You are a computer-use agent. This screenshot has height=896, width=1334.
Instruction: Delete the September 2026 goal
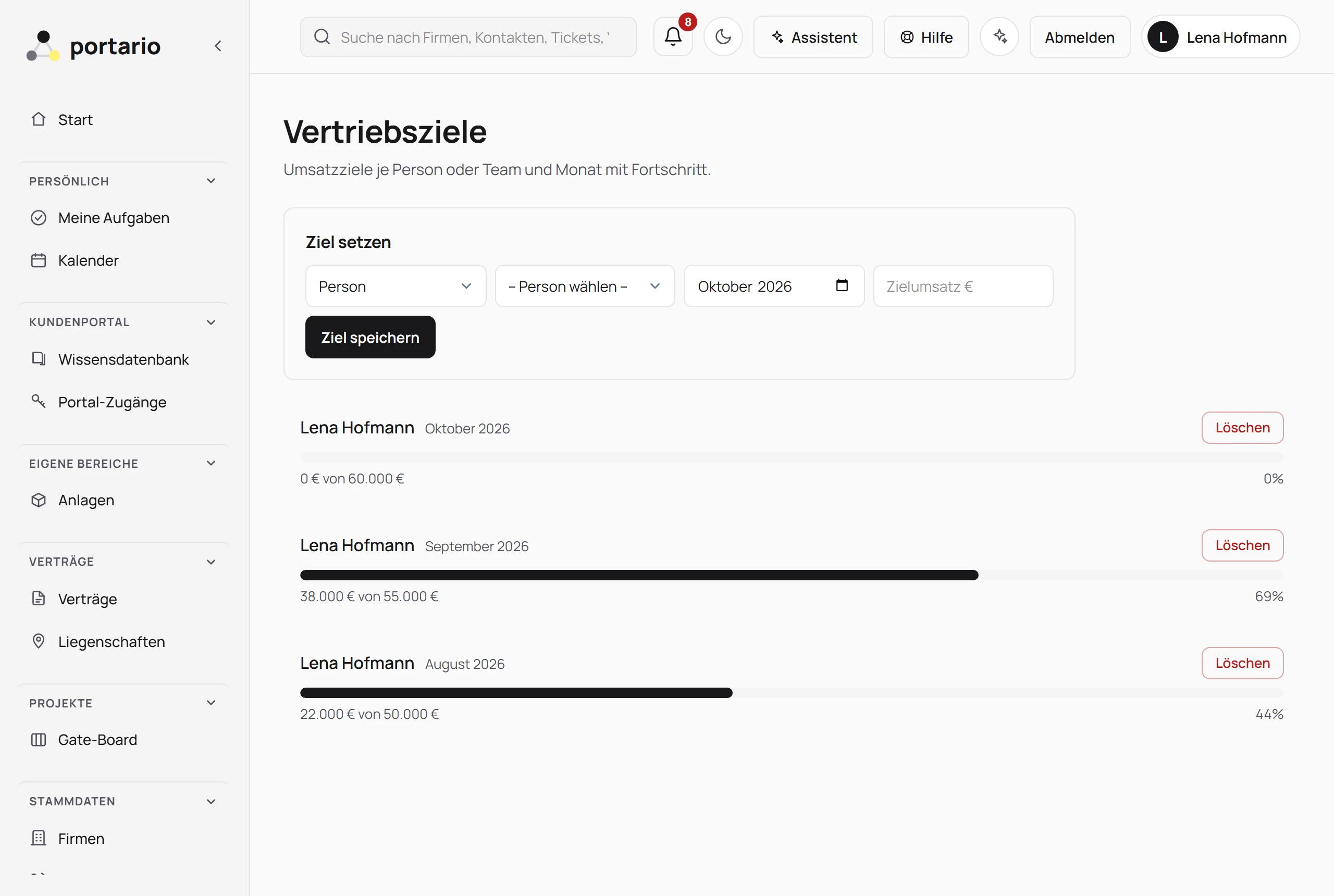pyautogui.click(x=1243, y=545)
